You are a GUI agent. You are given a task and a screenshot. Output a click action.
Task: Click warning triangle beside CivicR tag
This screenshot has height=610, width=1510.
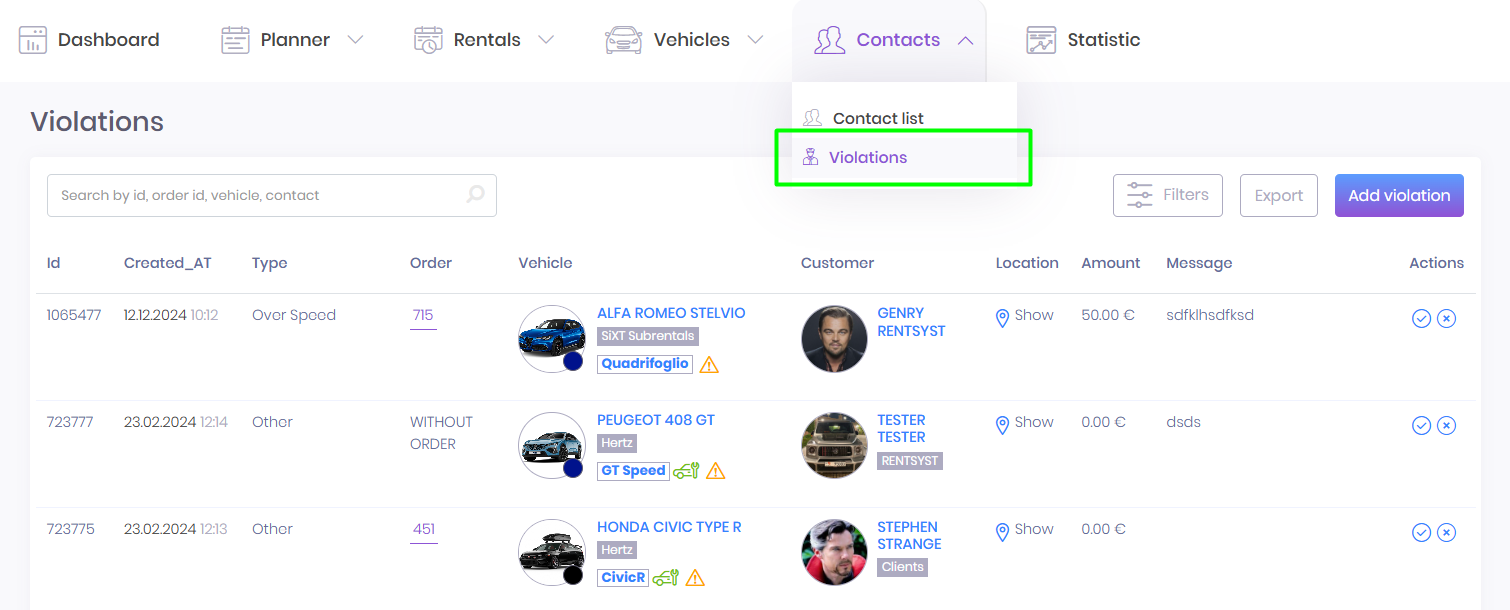(x=695, y=578)
